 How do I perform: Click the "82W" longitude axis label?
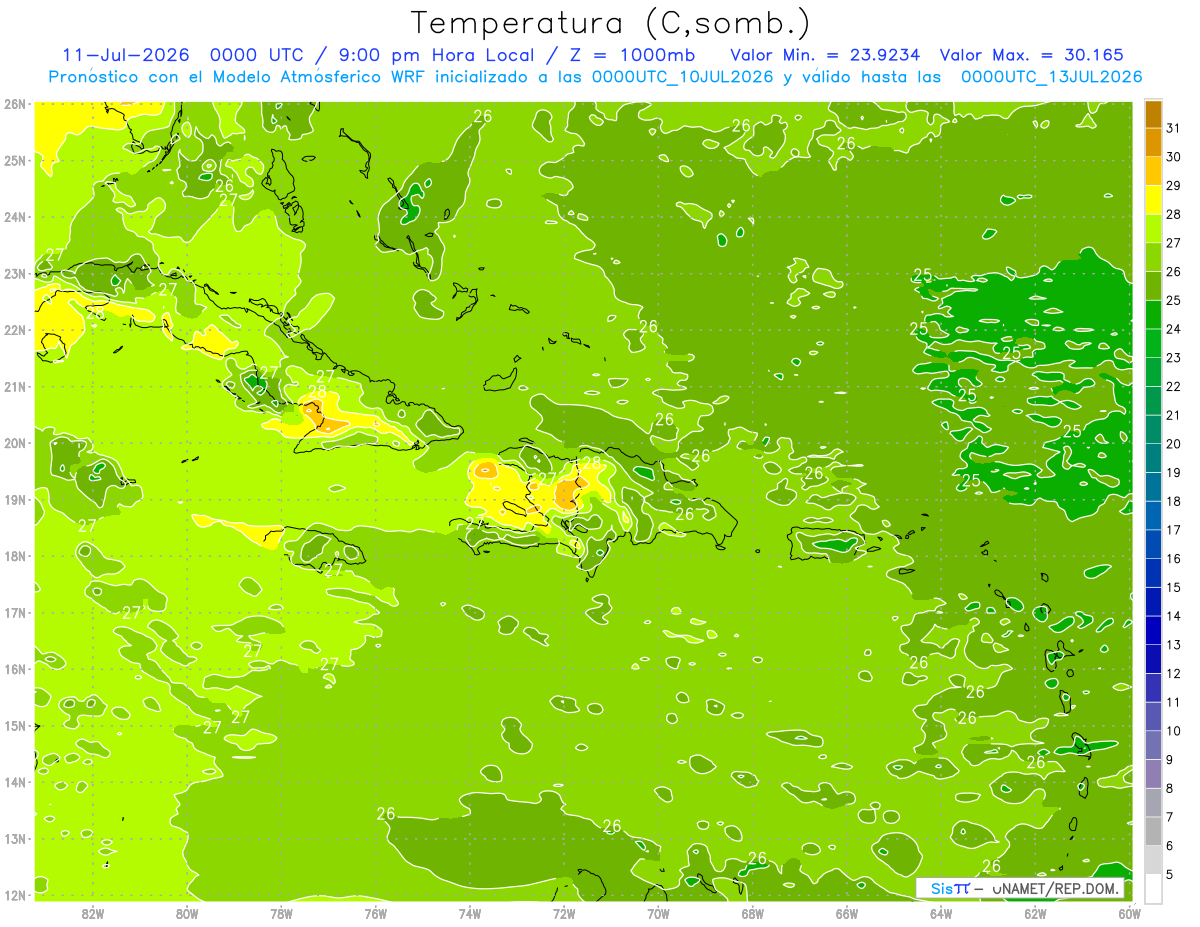coord(93,912)
